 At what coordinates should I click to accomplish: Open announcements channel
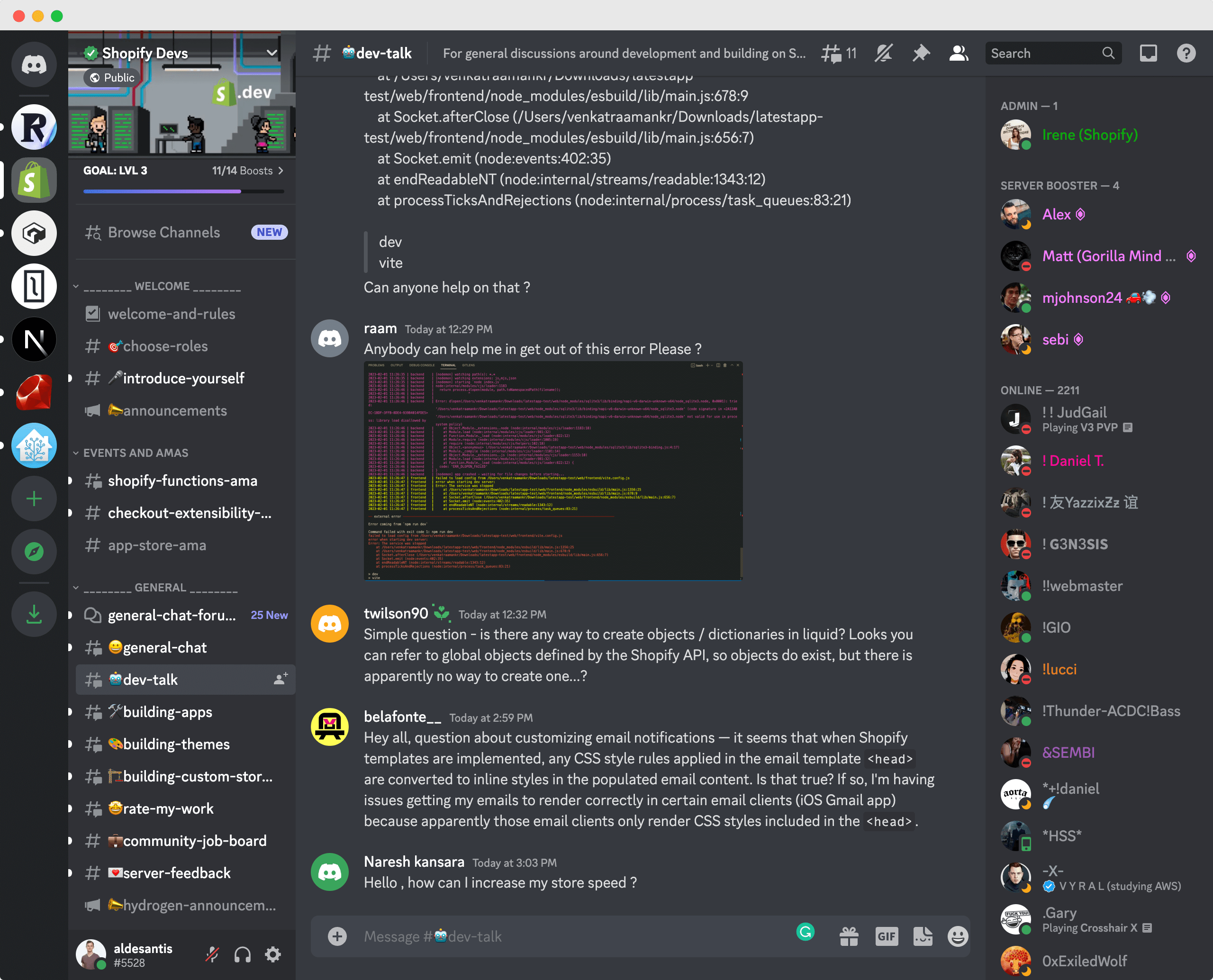185,410
